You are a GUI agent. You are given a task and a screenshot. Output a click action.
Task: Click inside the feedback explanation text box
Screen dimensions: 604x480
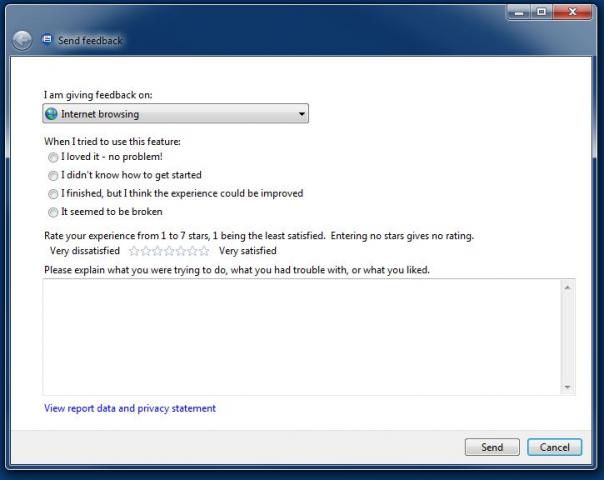point(302,337)
